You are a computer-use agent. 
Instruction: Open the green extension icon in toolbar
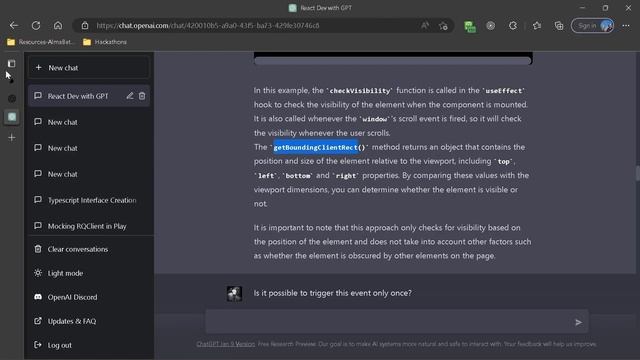(470, 26)
